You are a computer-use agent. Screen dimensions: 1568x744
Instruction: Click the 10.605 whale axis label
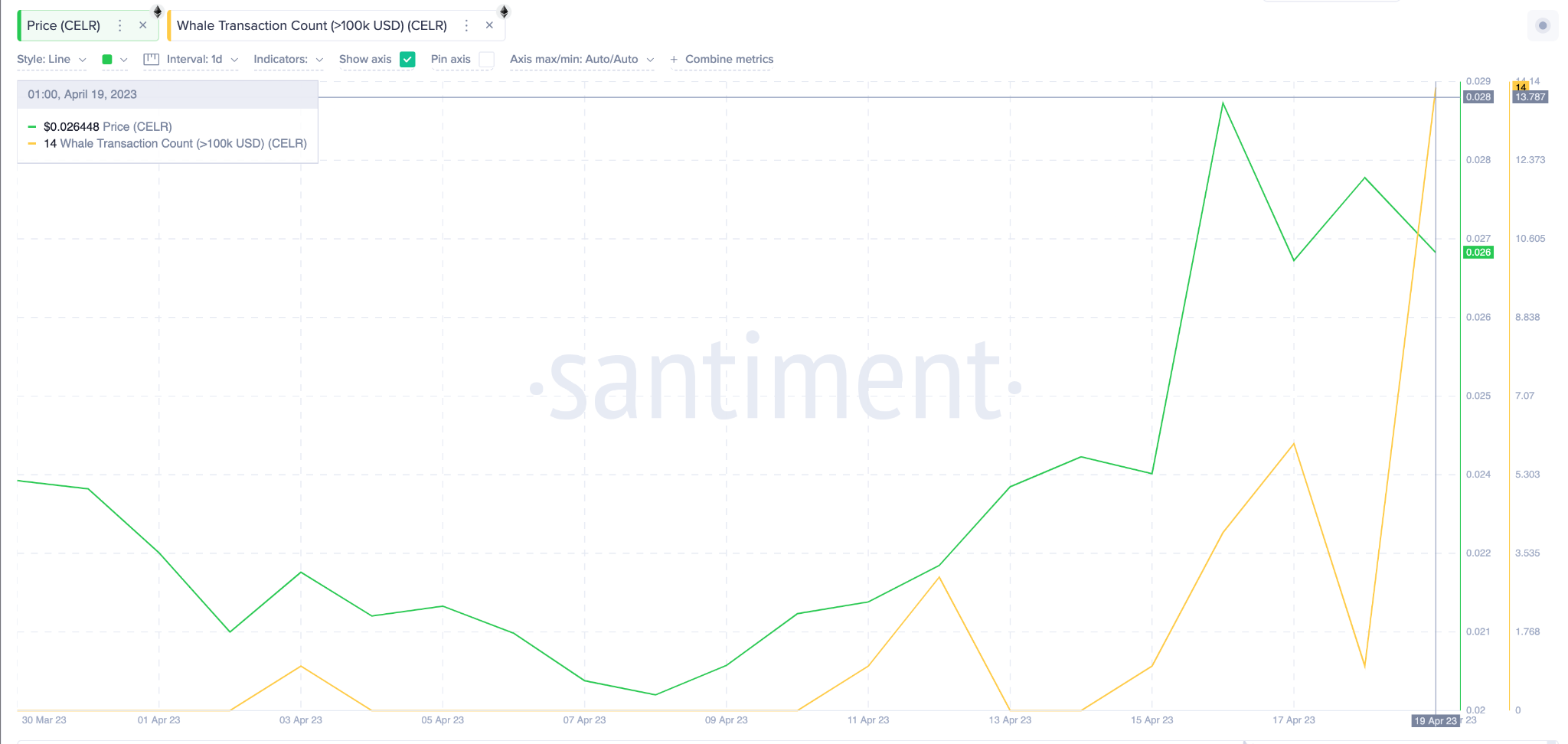click(1530, 239)
